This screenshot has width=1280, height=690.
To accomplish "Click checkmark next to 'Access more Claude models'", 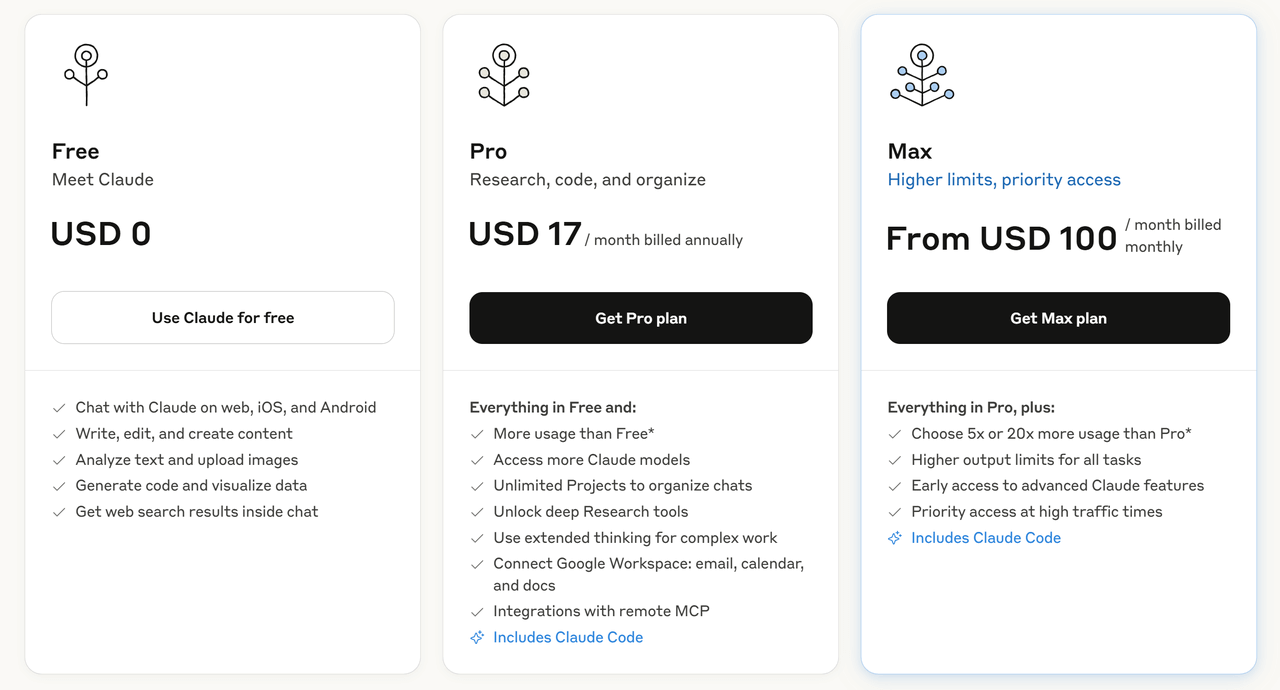I will point(477,460).
